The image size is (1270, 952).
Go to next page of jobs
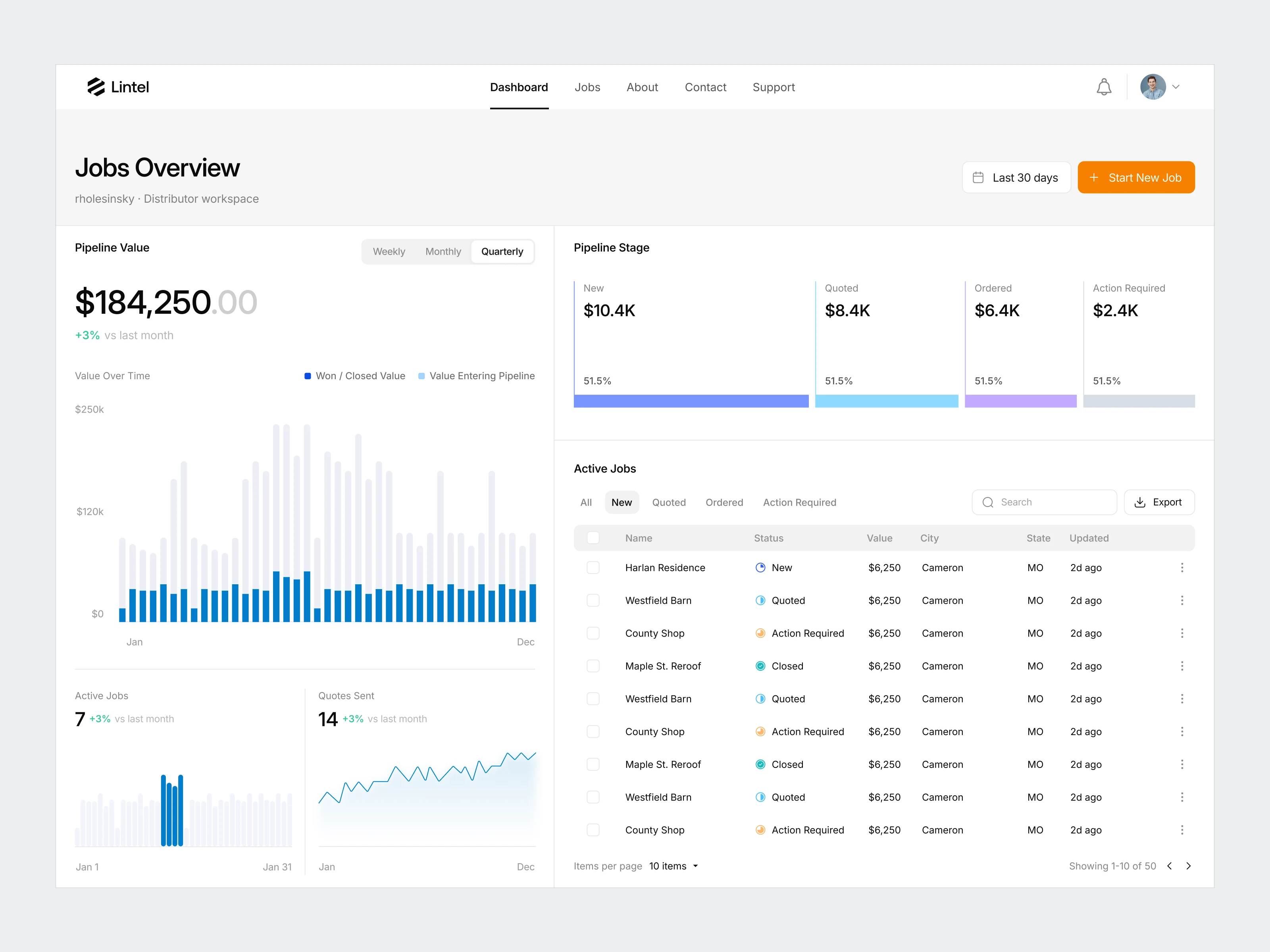1189,866
